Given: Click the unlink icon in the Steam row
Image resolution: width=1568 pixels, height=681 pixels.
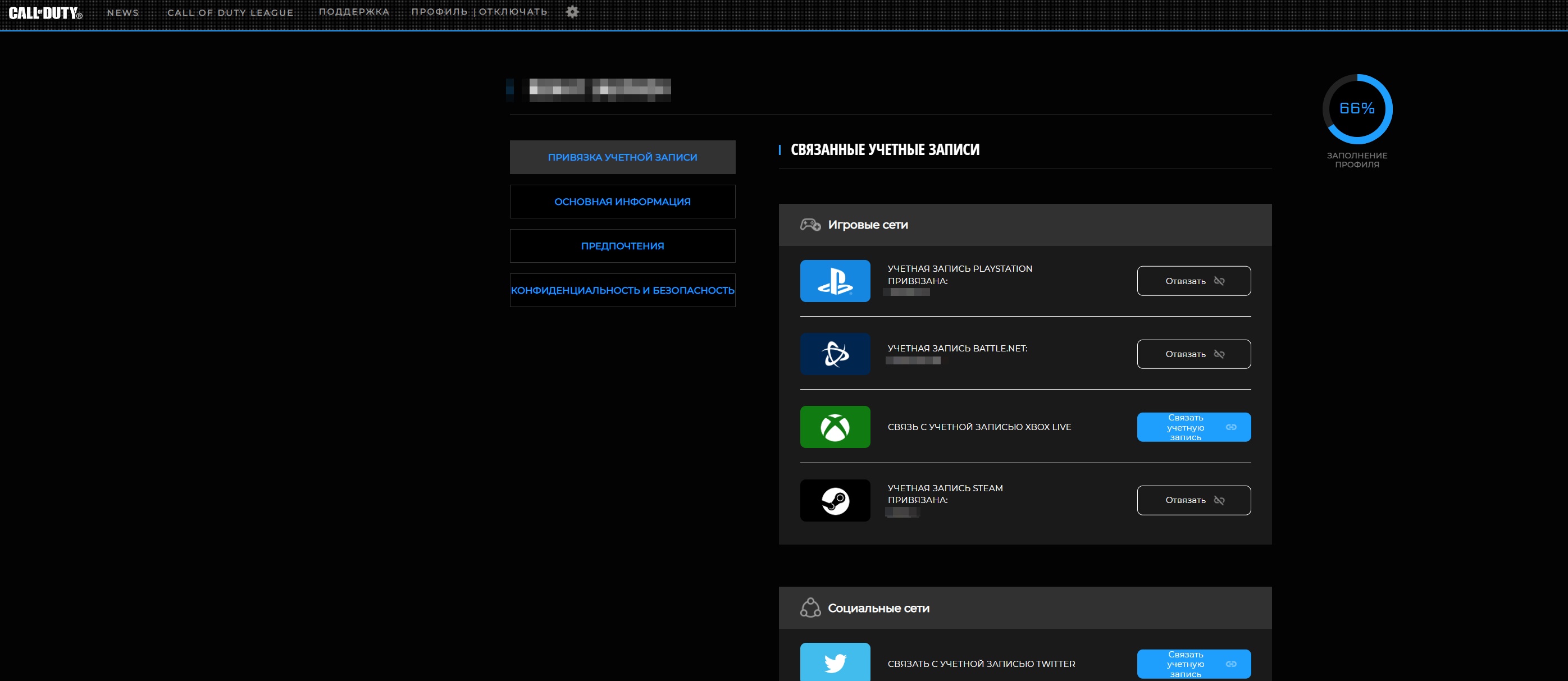Looking at the screenshot, I should tap(1219, 500).
